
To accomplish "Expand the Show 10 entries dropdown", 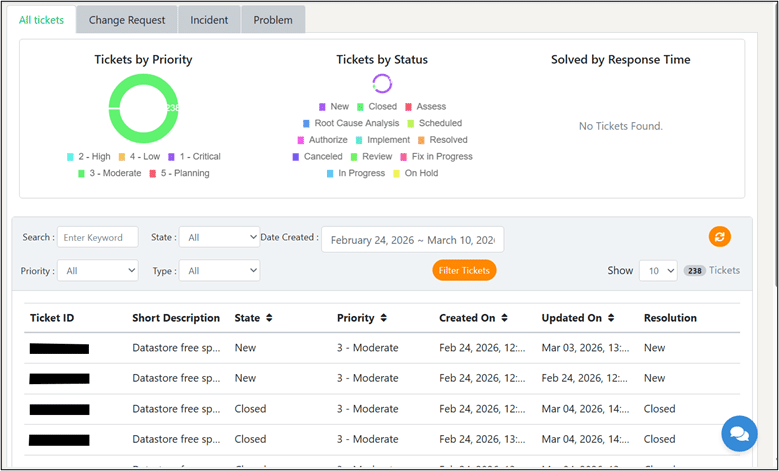I will [x=658, y=271].
